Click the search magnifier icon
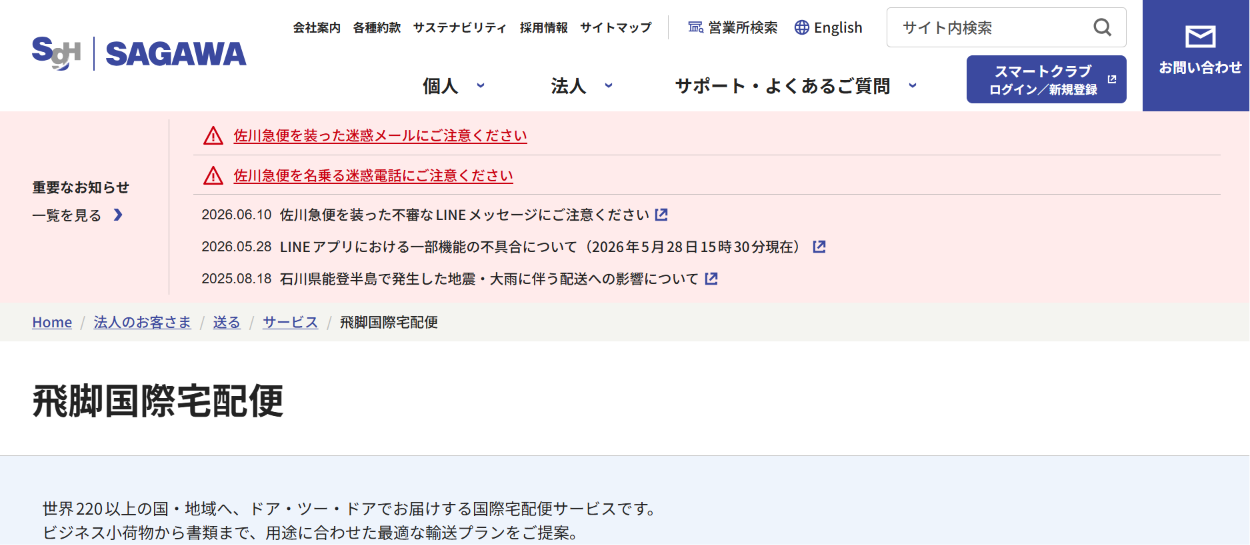Screen dimensions: 1250x545 click(x=1102, y=28)
